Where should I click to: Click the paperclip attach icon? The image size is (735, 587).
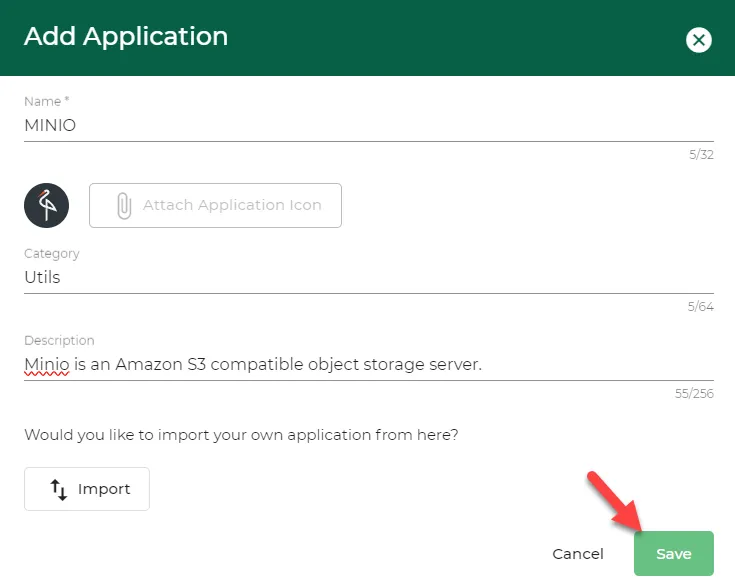pos(124,205)
